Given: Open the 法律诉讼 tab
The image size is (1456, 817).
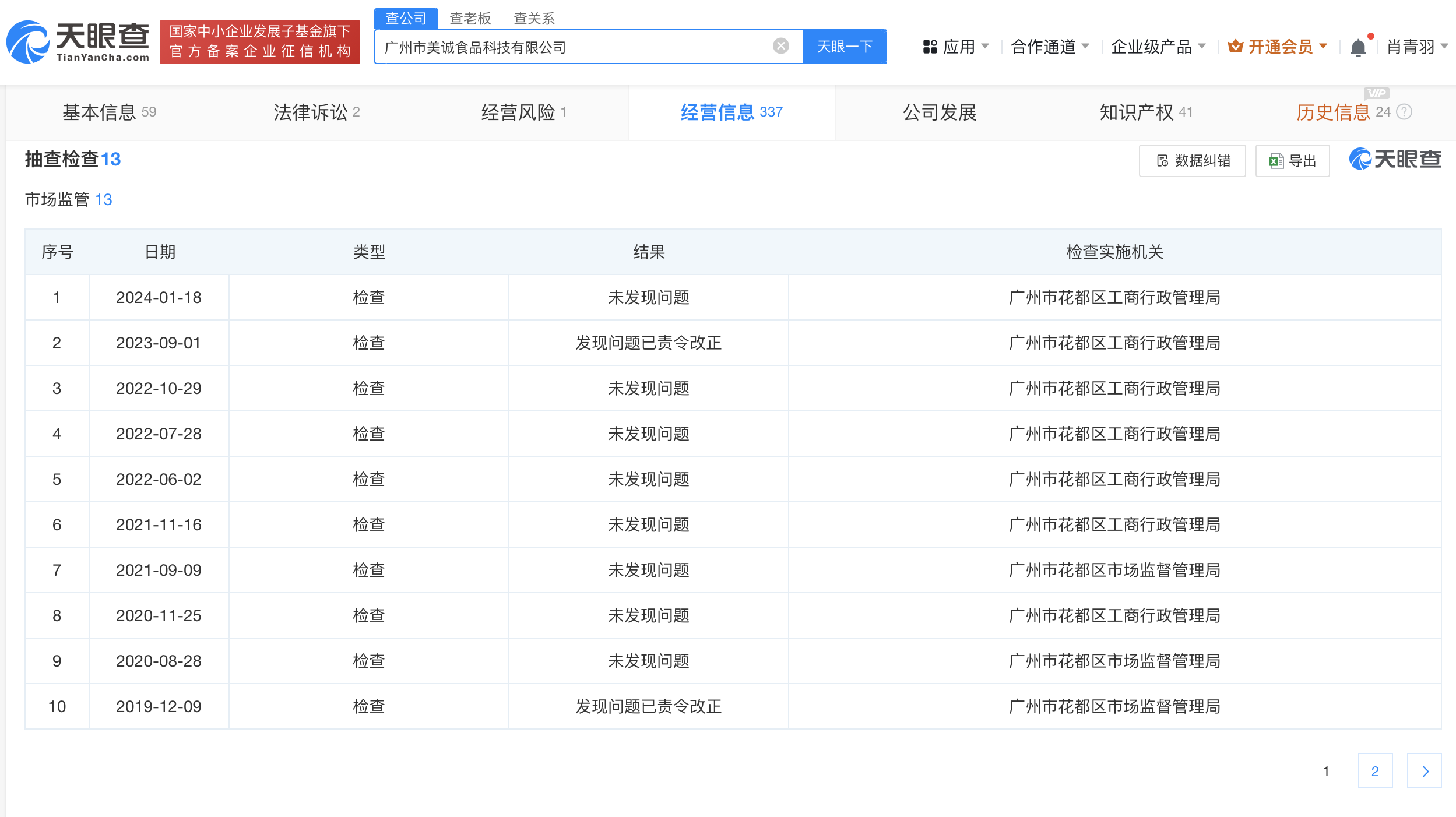Looking at the screenshot, I should pyautogui.click(x=315, y=112).
